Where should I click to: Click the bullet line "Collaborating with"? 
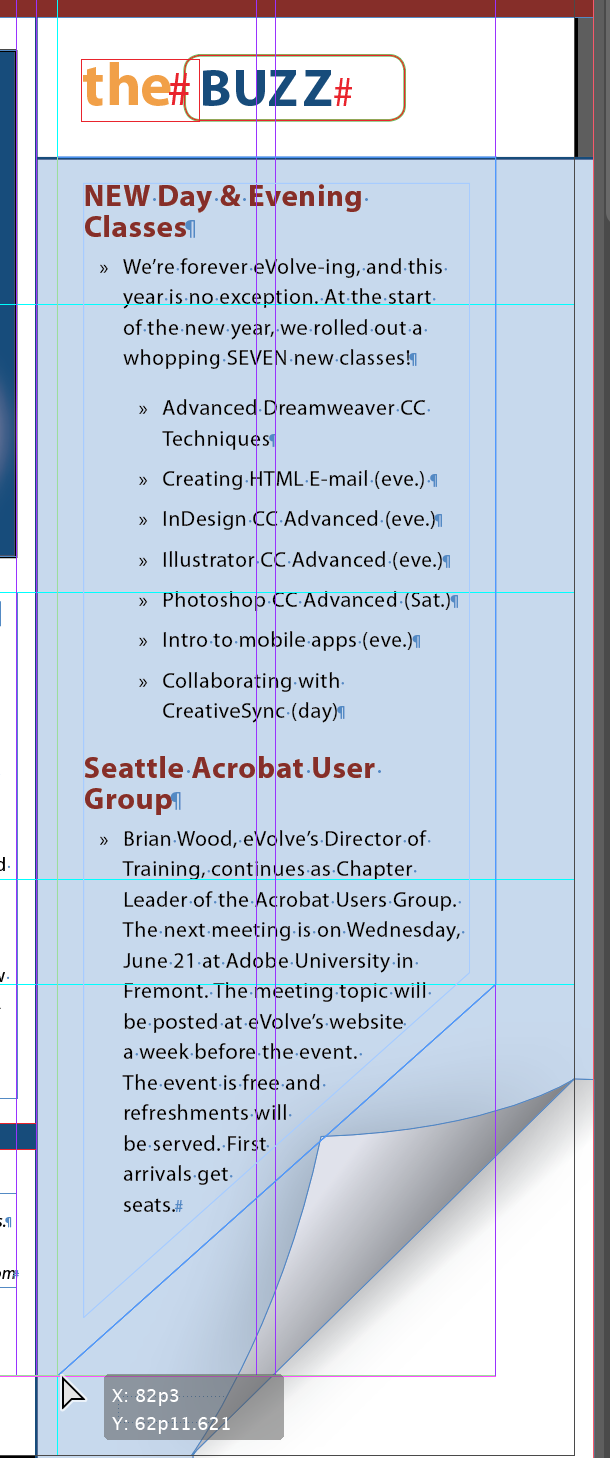click(251, 681)
